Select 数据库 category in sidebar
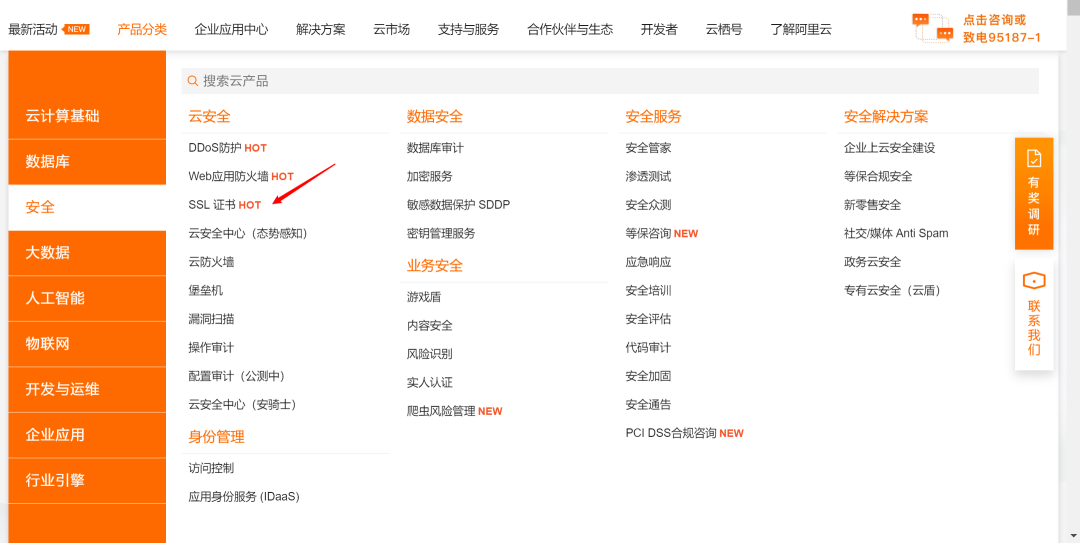Screen dimensions: 1080x543 click(x=87, y=162)
